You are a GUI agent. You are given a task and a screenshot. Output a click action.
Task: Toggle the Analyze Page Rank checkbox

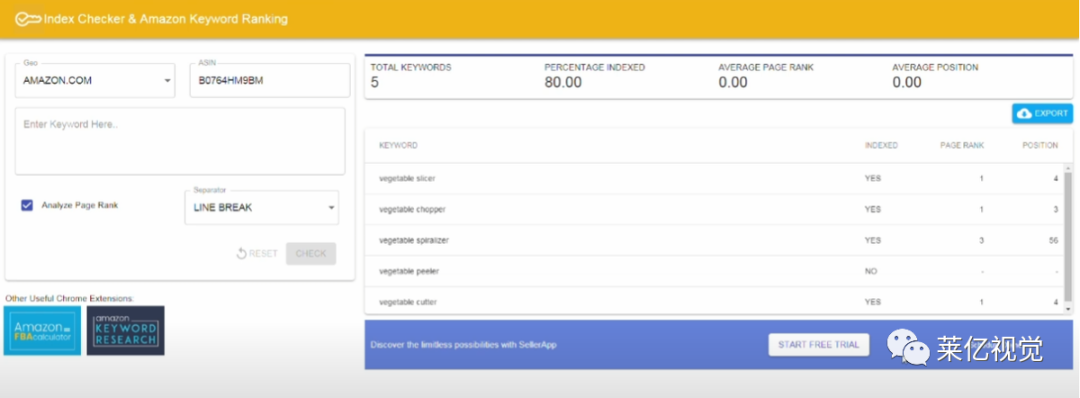click(27, 205)
